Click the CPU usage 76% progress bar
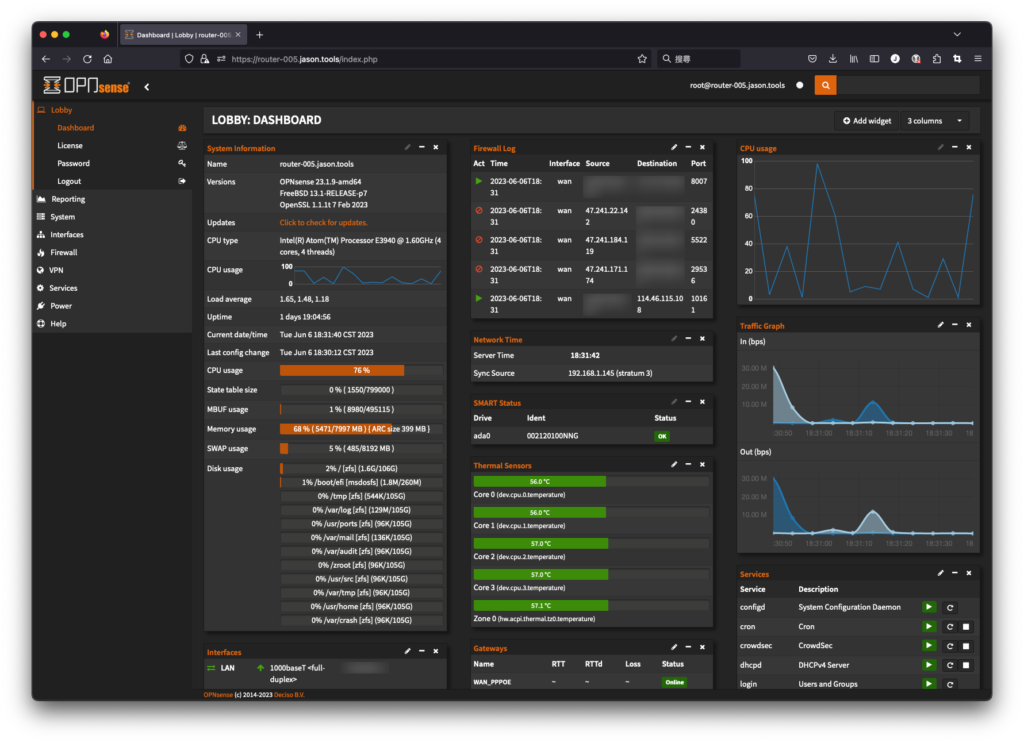The width and height of the screenshot is (1024, 743). (x=361, y=370)
